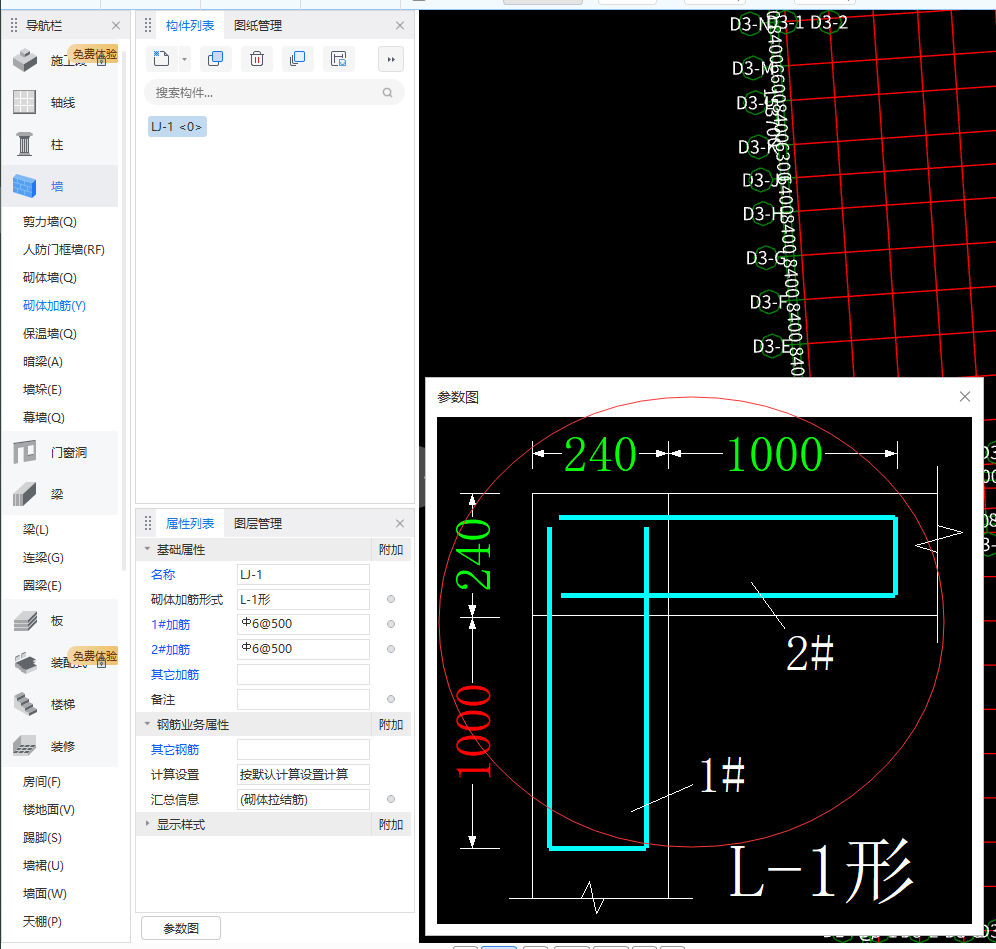Grab the 属性列表 panel drag handle
The width and height of the screenshot is (996, 949).
tap(148, 523)
